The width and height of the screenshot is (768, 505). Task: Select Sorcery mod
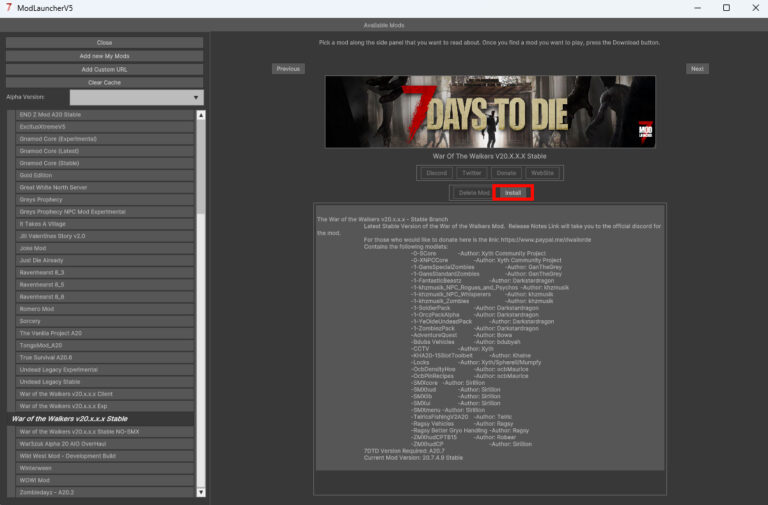click(x=105, y=321)
